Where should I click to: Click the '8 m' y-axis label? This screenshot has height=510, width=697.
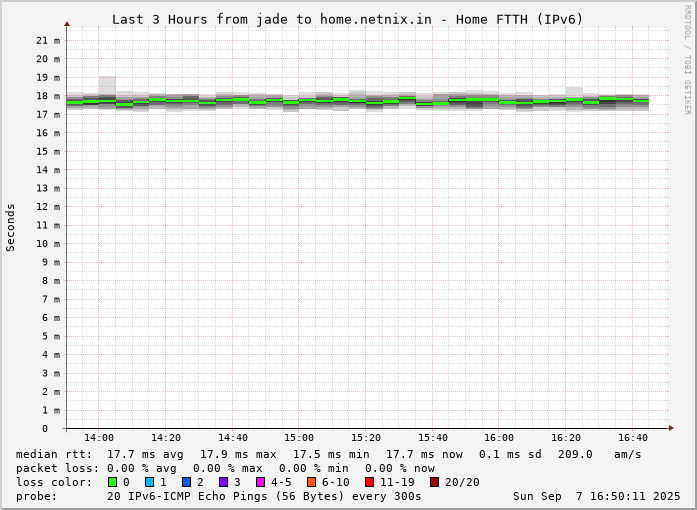click(51, 281)
